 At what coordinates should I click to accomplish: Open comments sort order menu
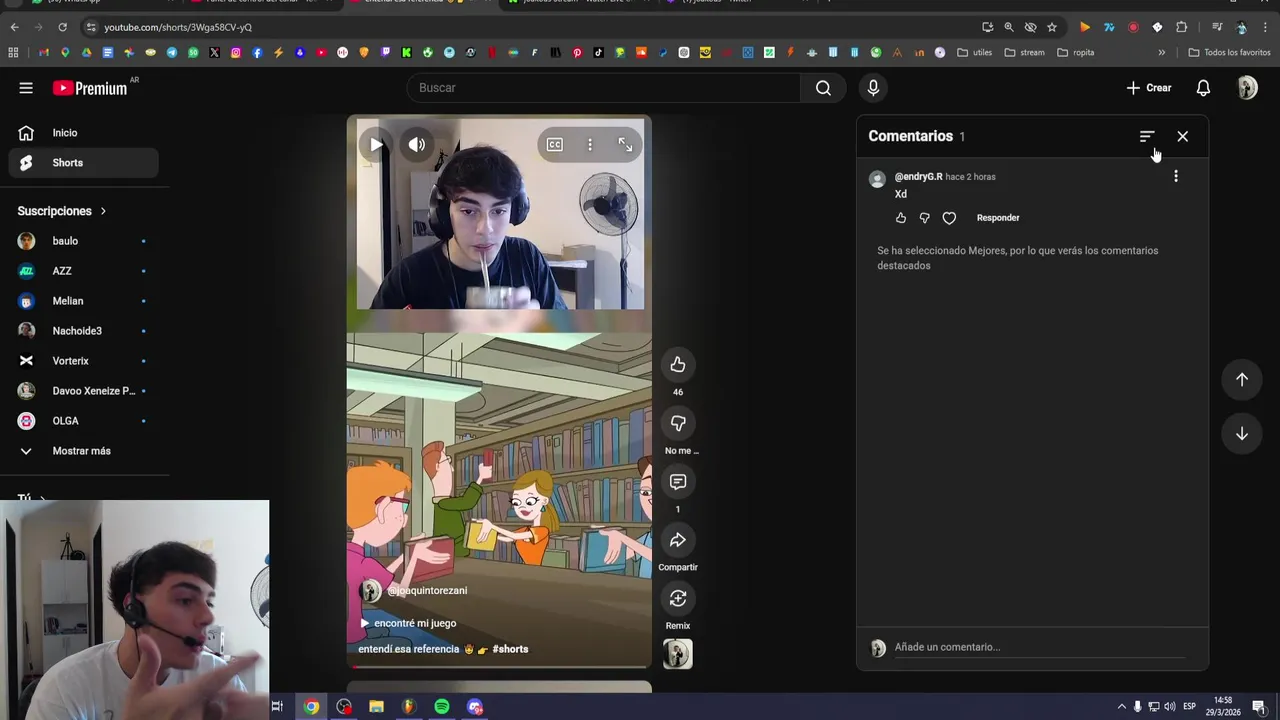[1147, 136]
